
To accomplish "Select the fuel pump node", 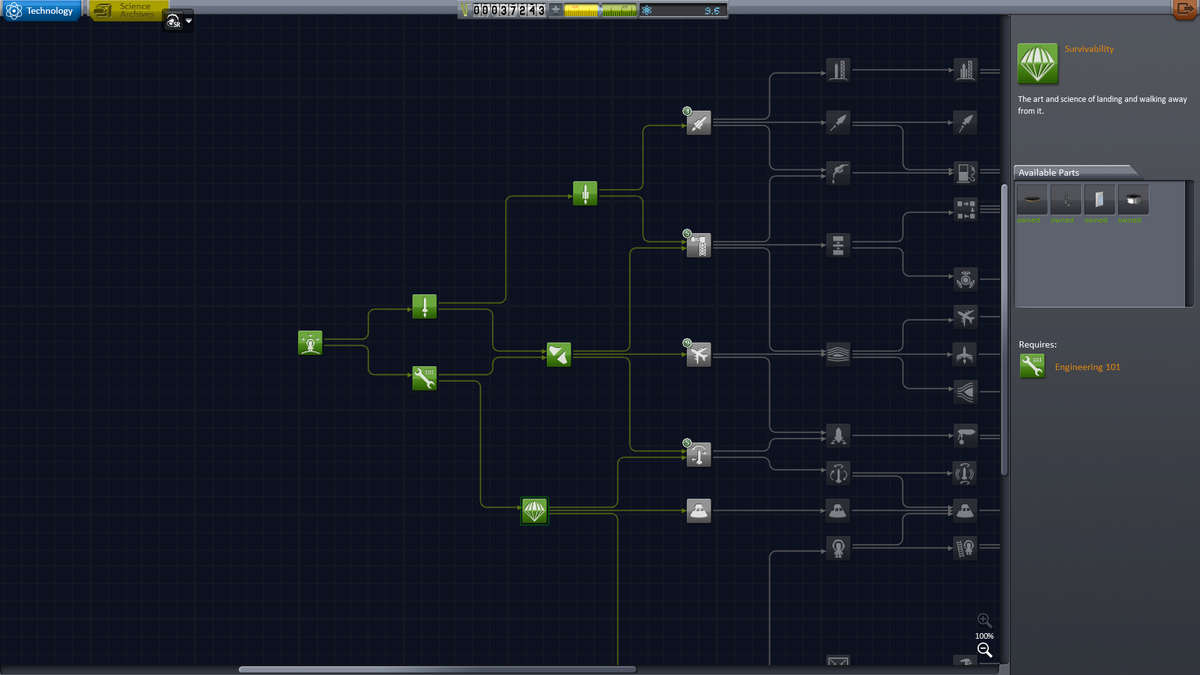I will pyautogui.click(x=965, y=173).
